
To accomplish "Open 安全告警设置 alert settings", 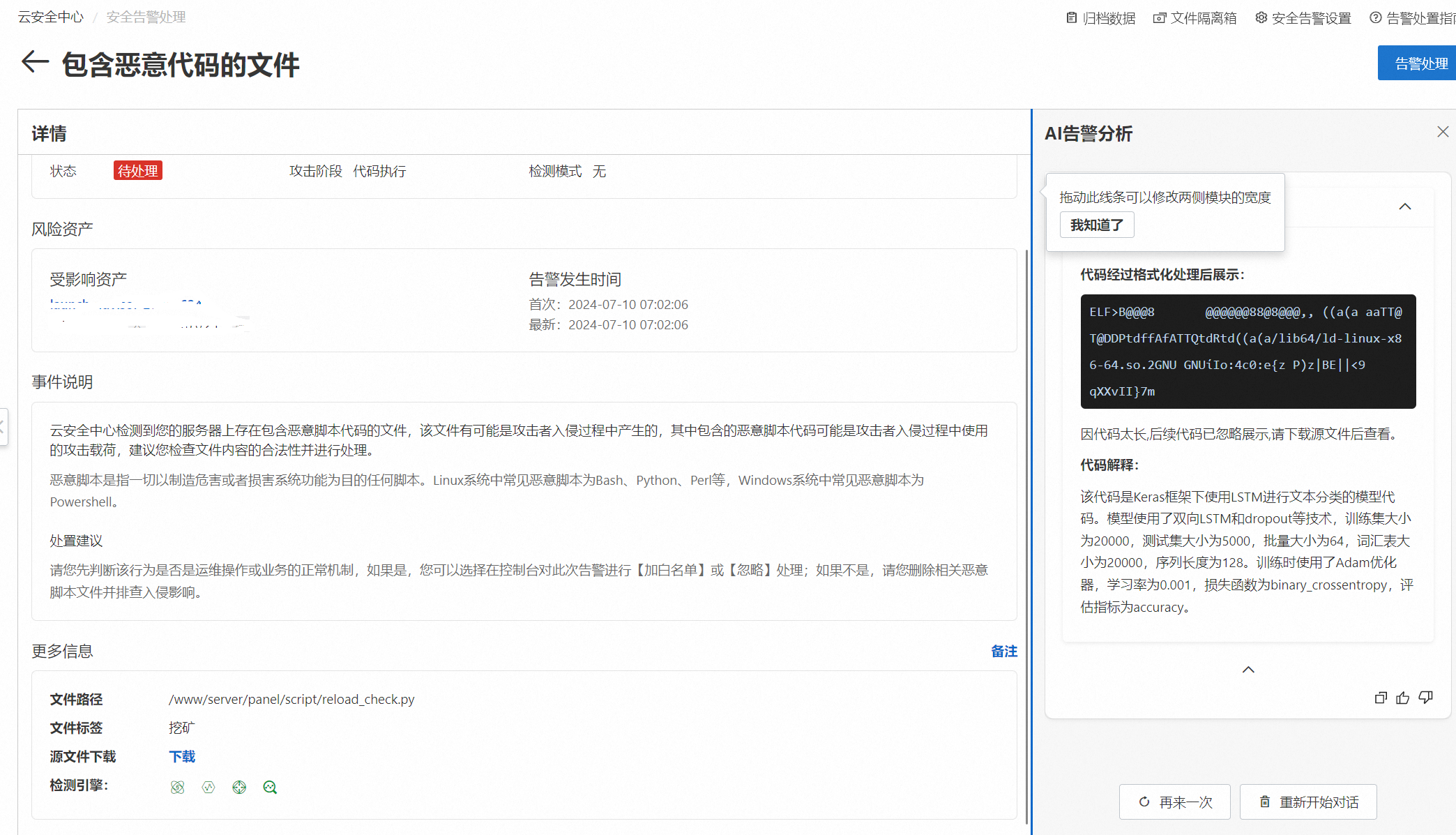I will pyautogui.click(x=1303, y=18).
